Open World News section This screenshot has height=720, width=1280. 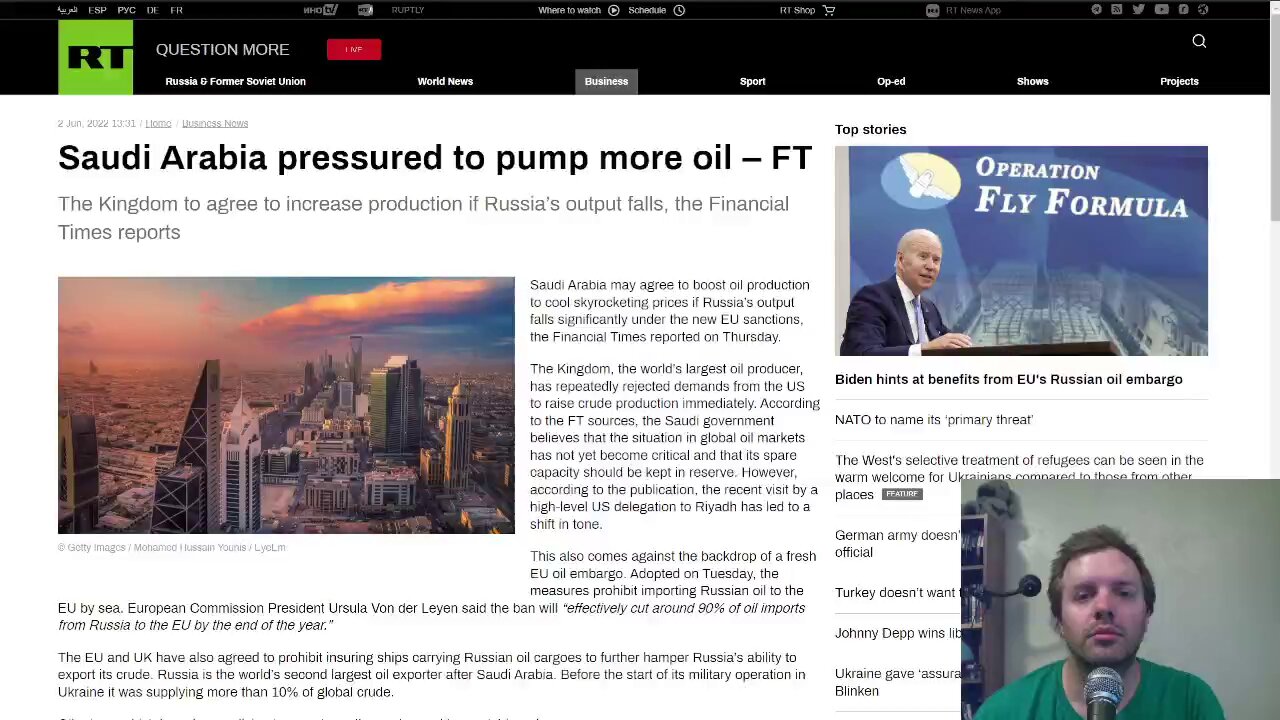(x=445, y=81)
